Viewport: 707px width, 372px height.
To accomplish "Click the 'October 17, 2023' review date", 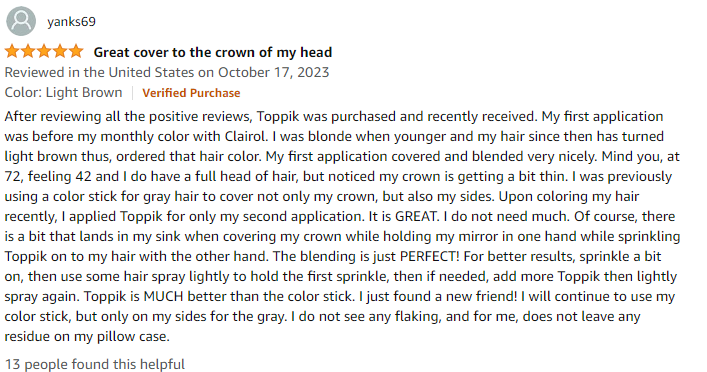I will 274,73.
